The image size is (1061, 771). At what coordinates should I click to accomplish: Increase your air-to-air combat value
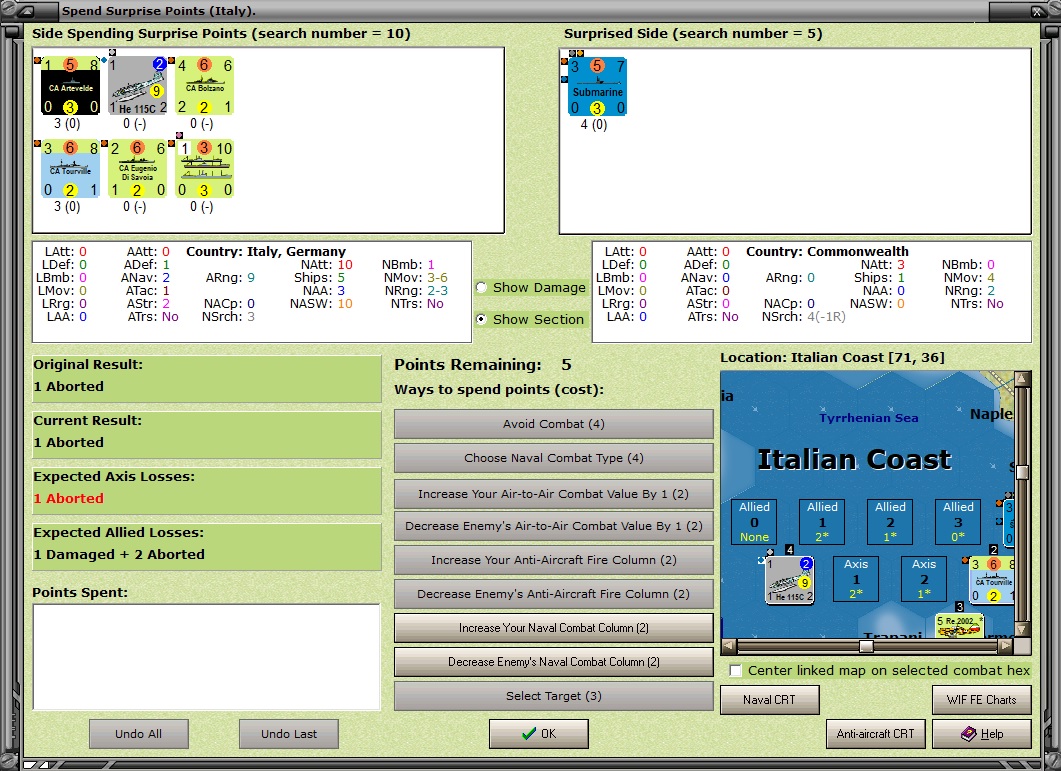(x=554, y=493)
